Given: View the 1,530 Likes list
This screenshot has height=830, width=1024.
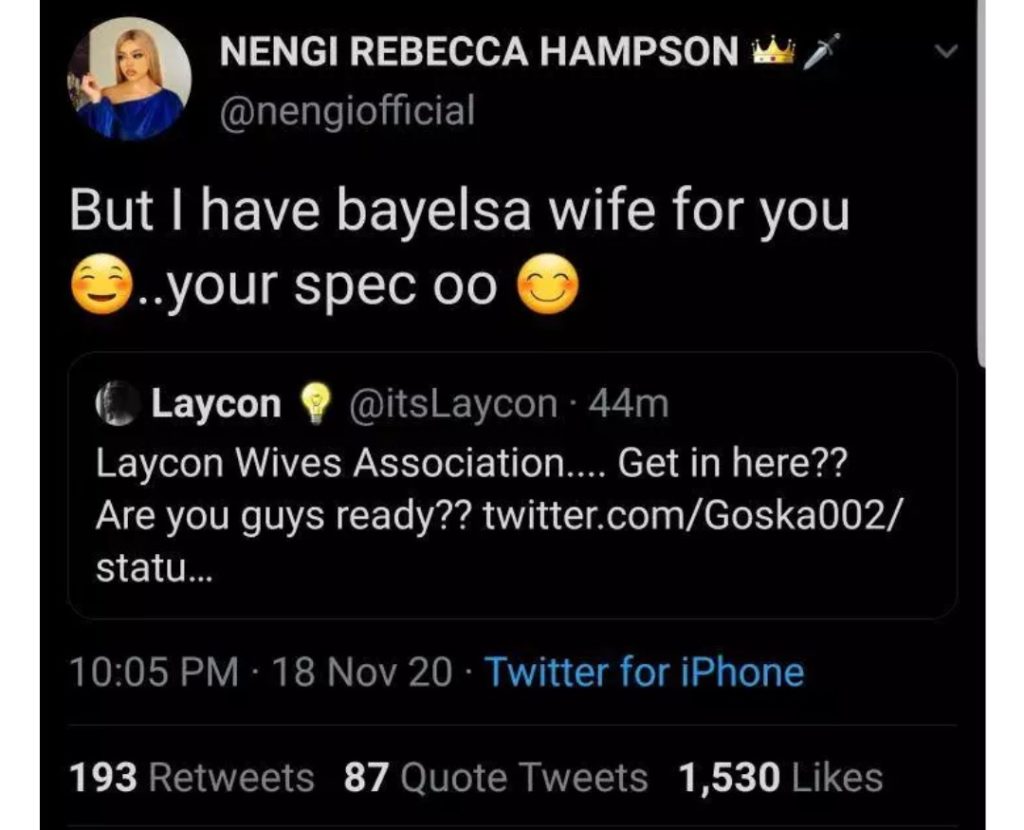Looking at the screenshot, I should pyautogui.click(x=780, y=777).
